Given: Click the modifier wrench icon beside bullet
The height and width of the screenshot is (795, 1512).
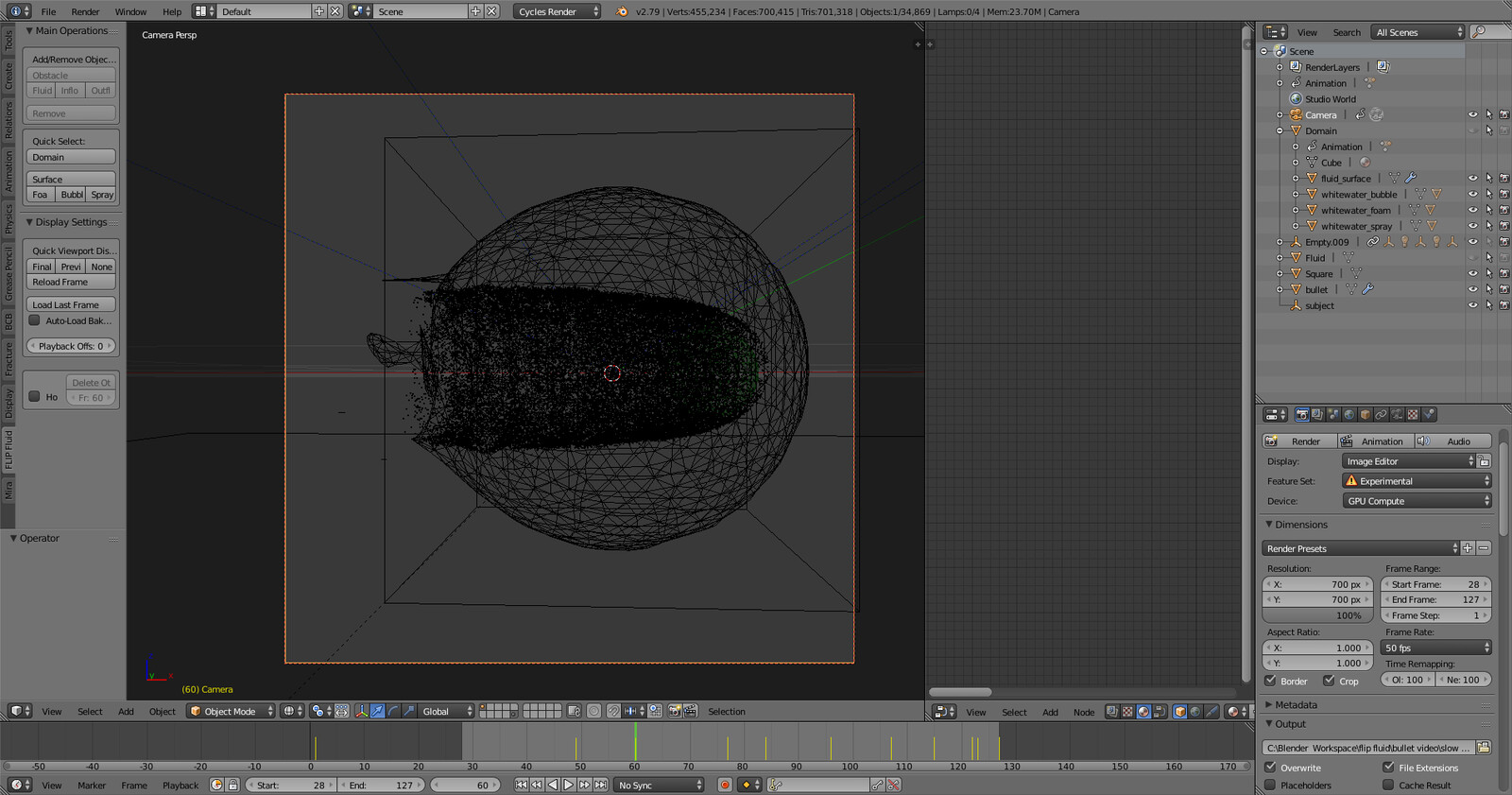Looking at the screenshot, I should coord(1367,289).
